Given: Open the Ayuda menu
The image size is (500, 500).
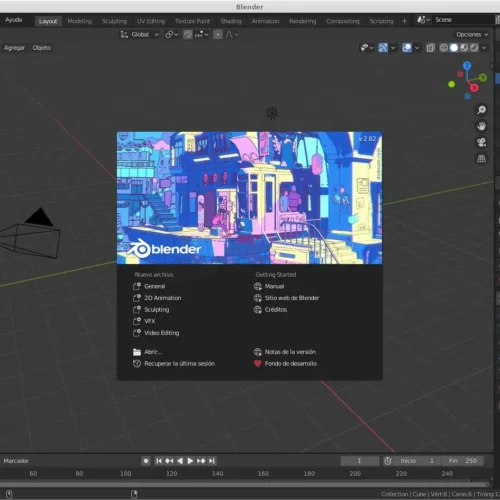Looking at the screenshot, I should click(x=14, y=20).
